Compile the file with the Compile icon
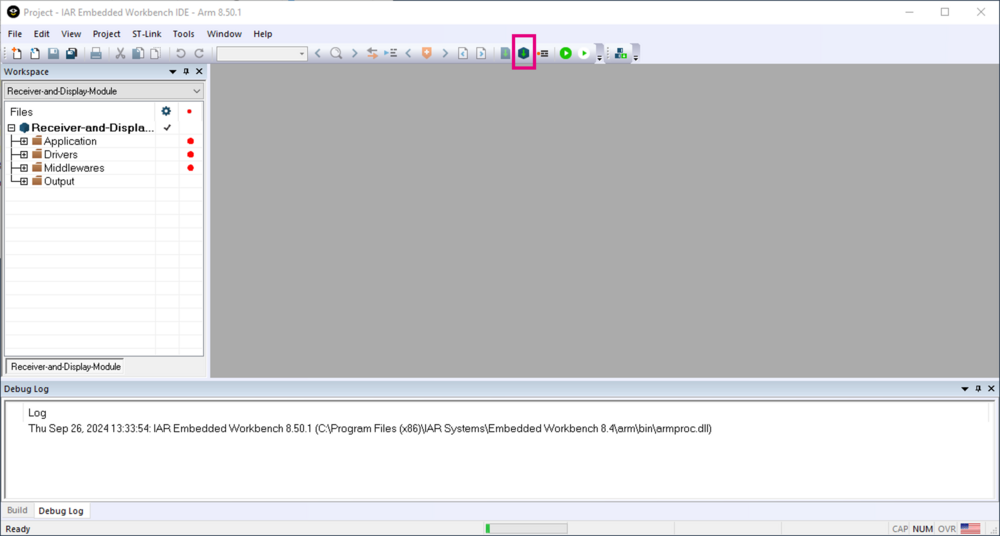The height and width of the screenshot is (536, 1000). point(505,54)
